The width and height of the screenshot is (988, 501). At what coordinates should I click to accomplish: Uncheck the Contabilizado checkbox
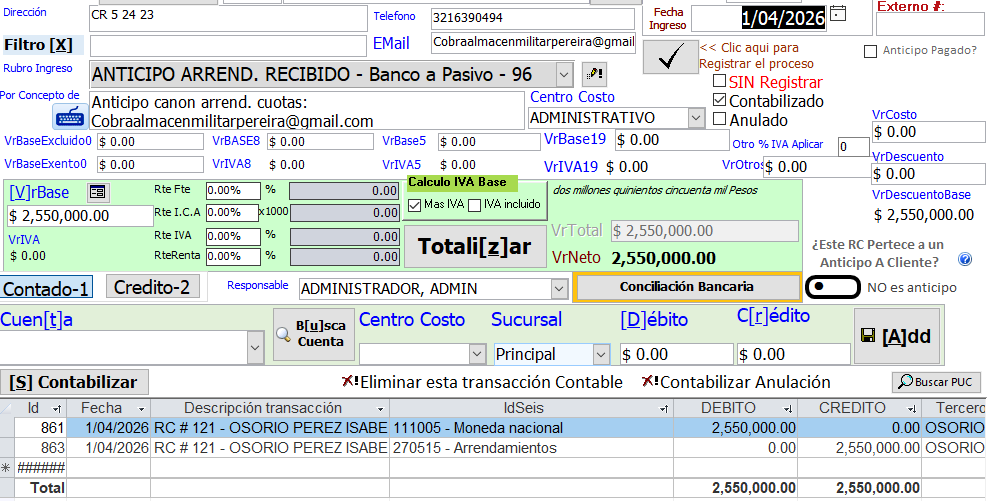[x=719, y=101]
